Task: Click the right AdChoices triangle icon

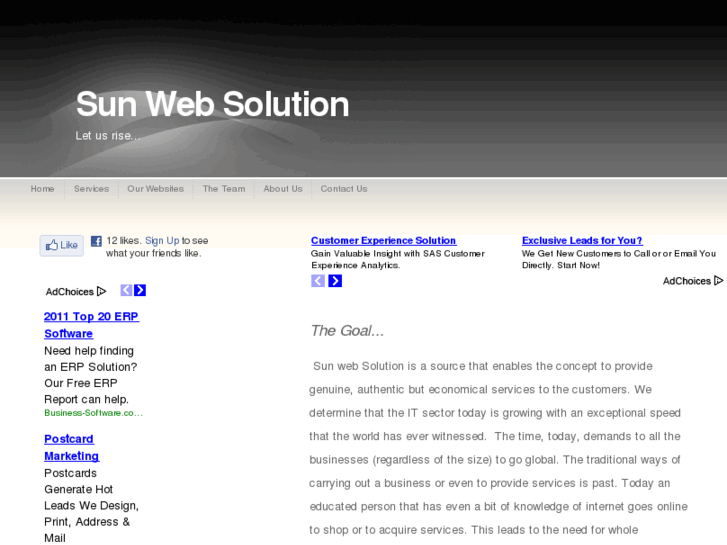Action: [718, 281]
